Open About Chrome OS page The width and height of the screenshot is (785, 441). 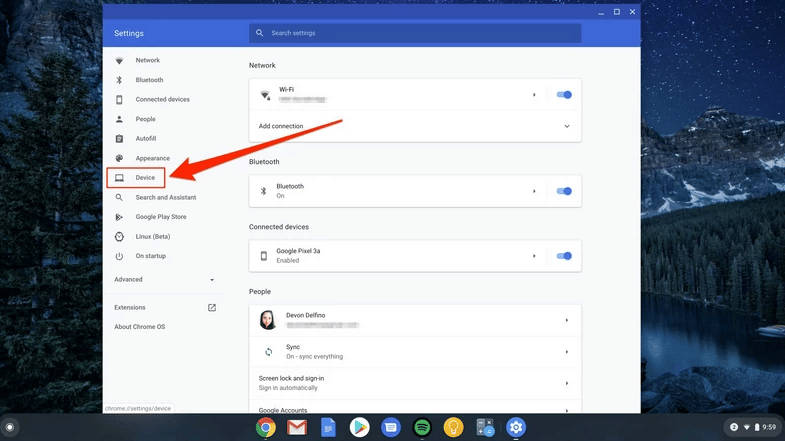coord(140,327)
